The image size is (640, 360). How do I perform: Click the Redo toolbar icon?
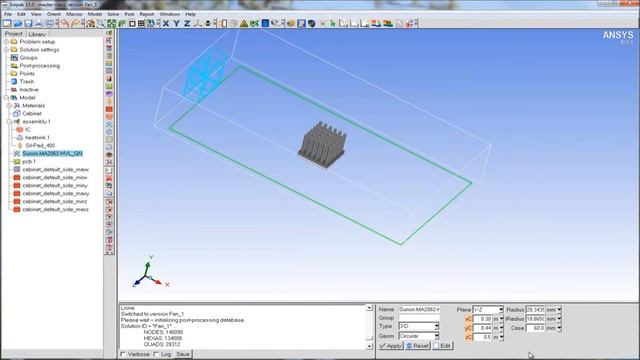[x=75, y=24]
